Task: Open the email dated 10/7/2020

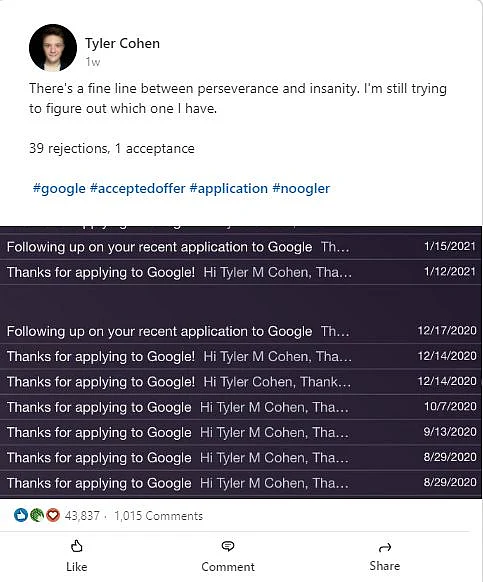Action: click(241, 407)
